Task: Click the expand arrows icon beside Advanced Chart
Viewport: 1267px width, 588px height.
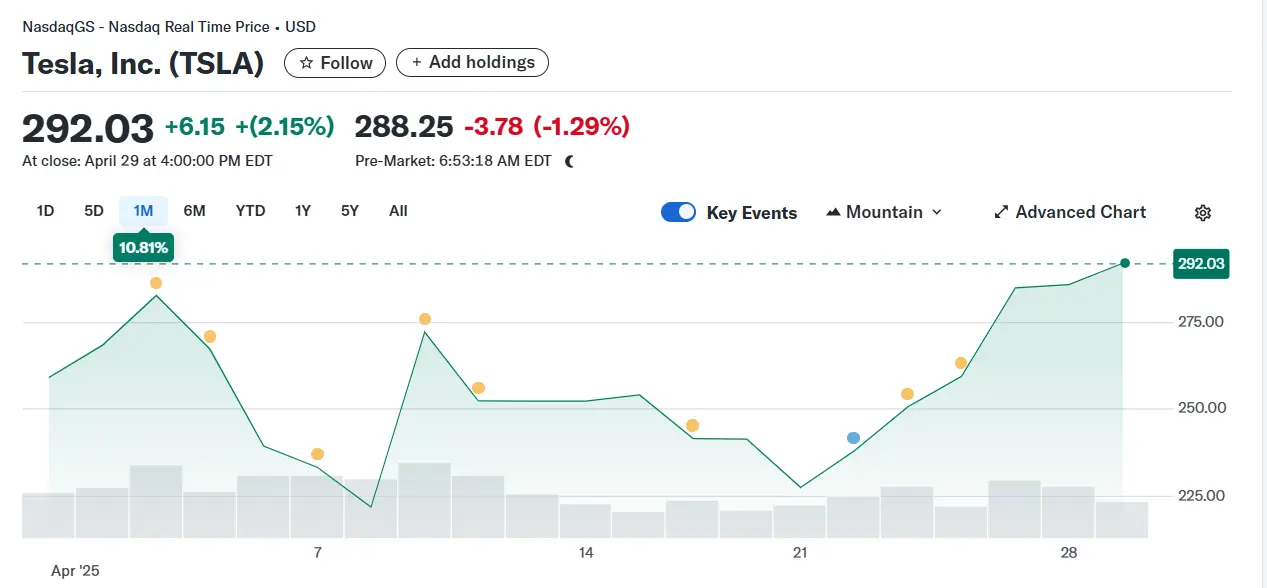Action: [x=1000, y=213]
